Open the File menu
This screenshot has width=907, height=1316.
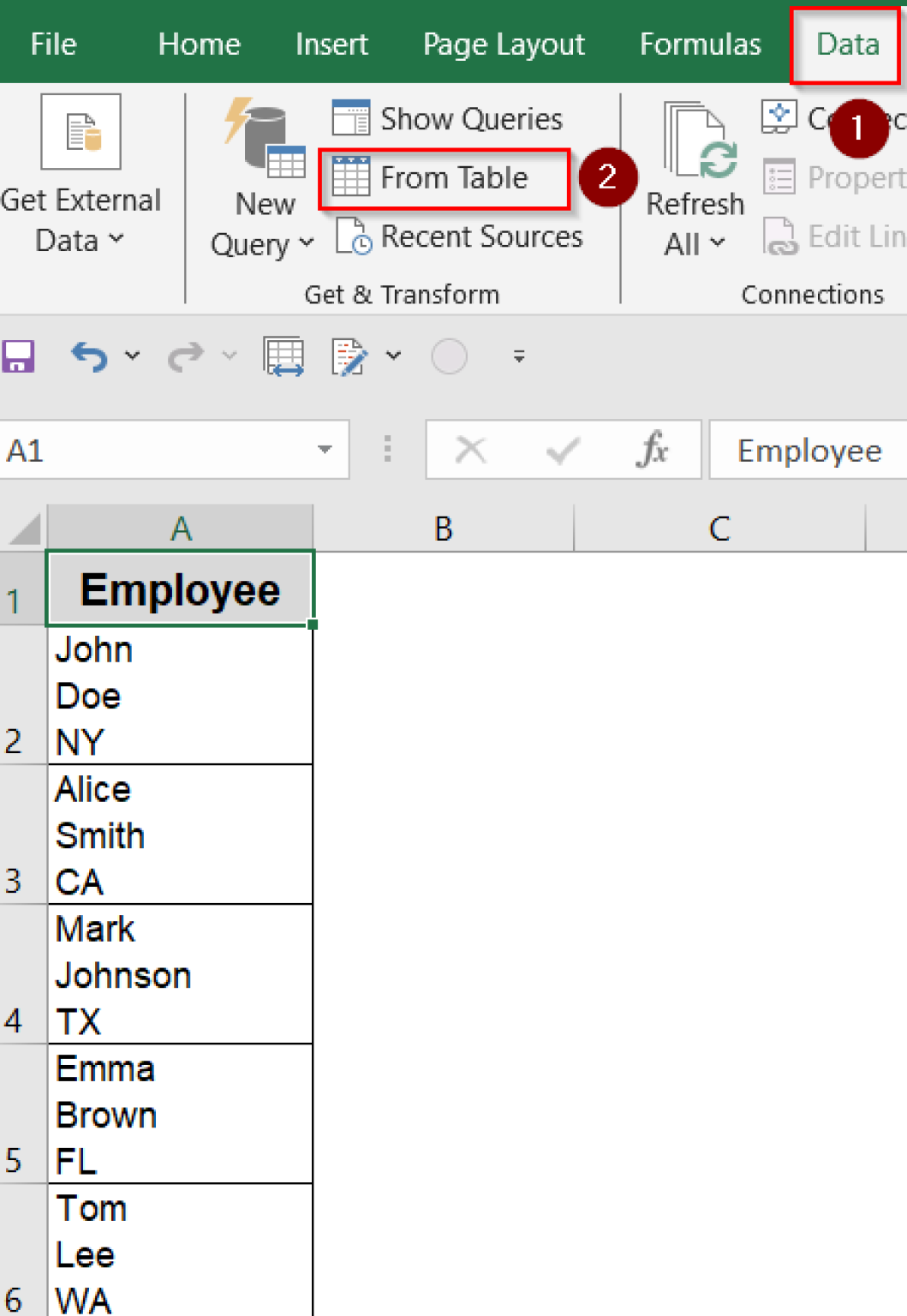(52, 44)
